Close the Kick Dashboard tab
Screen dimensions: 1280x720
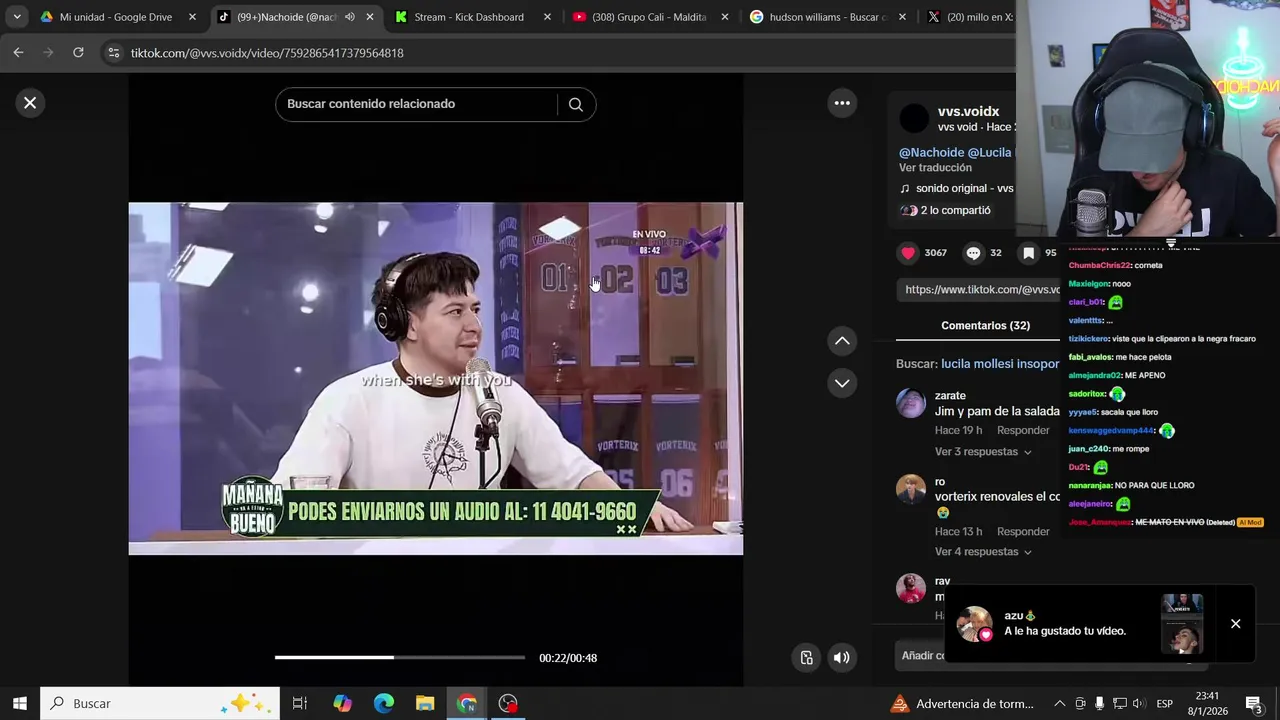tap(547, 17)
